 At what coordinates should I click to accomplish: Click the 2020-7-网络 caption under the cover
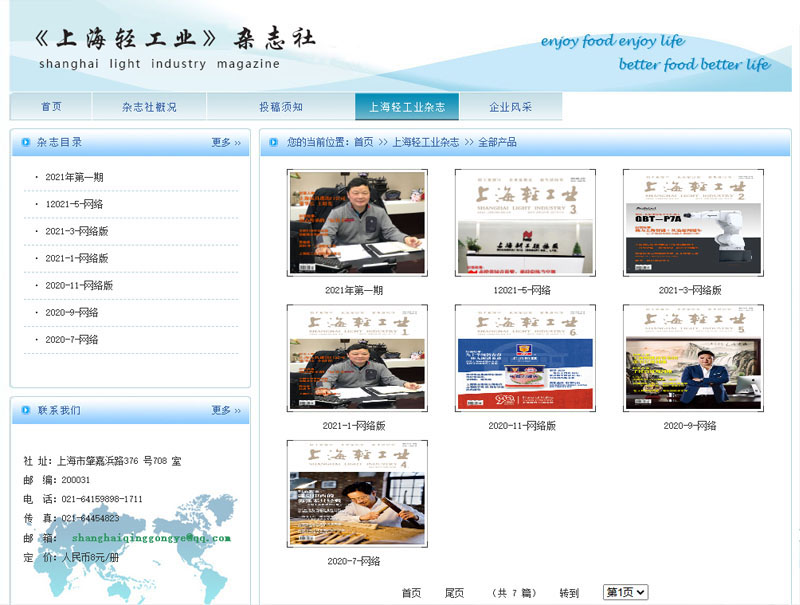pyautogui.click(x=354, y=561)
